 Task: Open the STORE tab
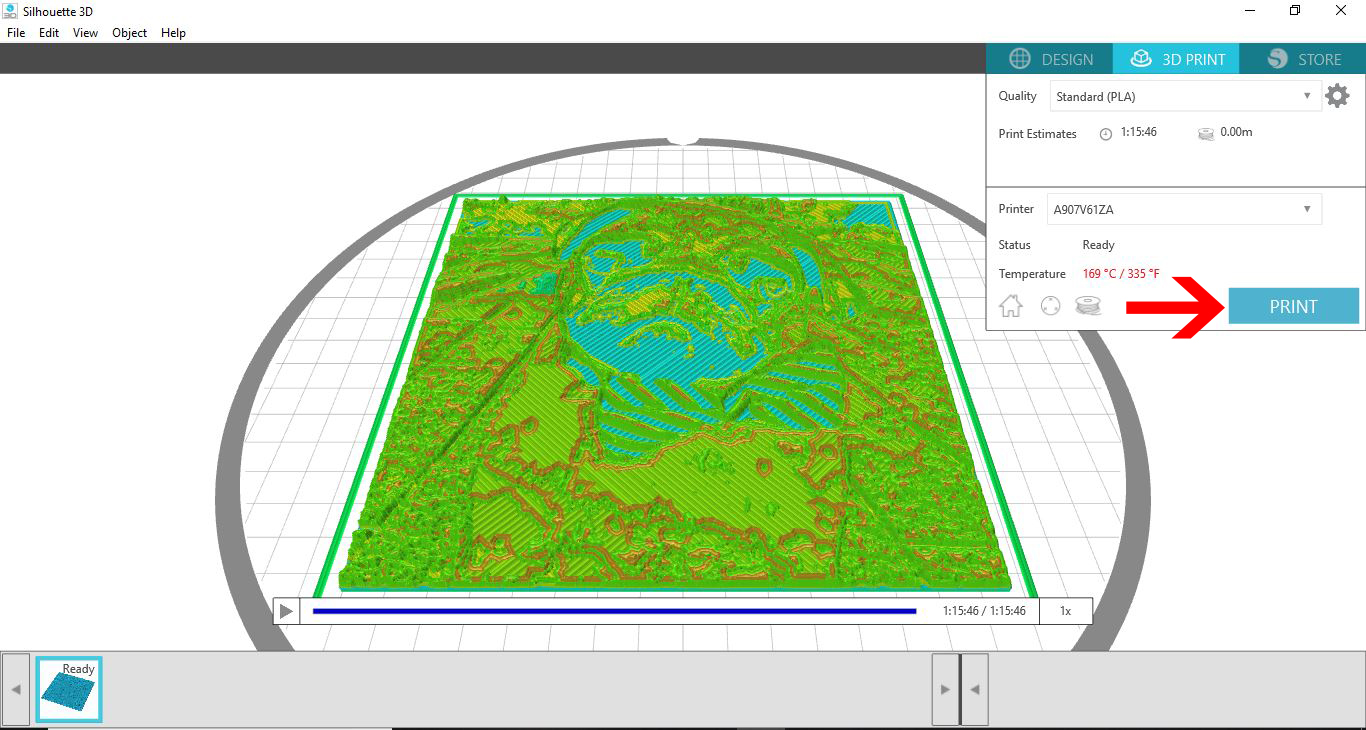(x=1303, y=59)
